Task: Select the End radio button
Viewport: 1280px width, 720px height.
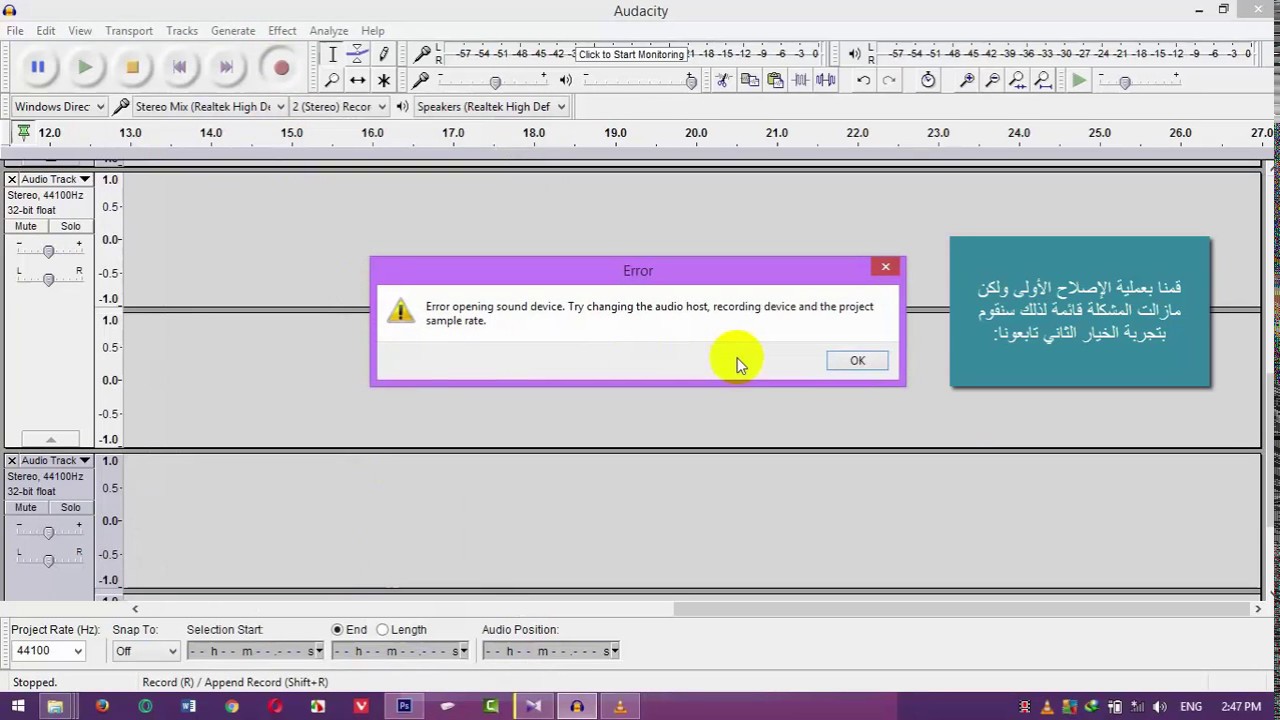Action: tap(337, 630)
